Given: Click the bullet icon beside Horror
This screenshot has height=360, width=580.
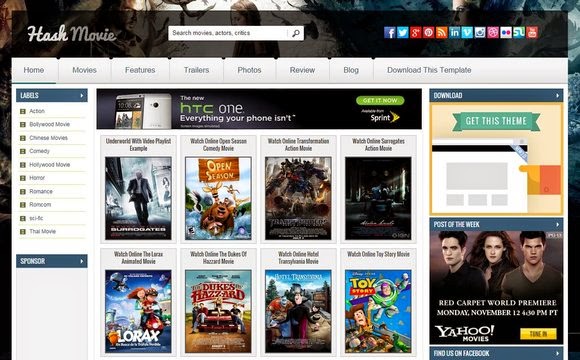Looking at the screenshot, I should (x=23, y=178).
